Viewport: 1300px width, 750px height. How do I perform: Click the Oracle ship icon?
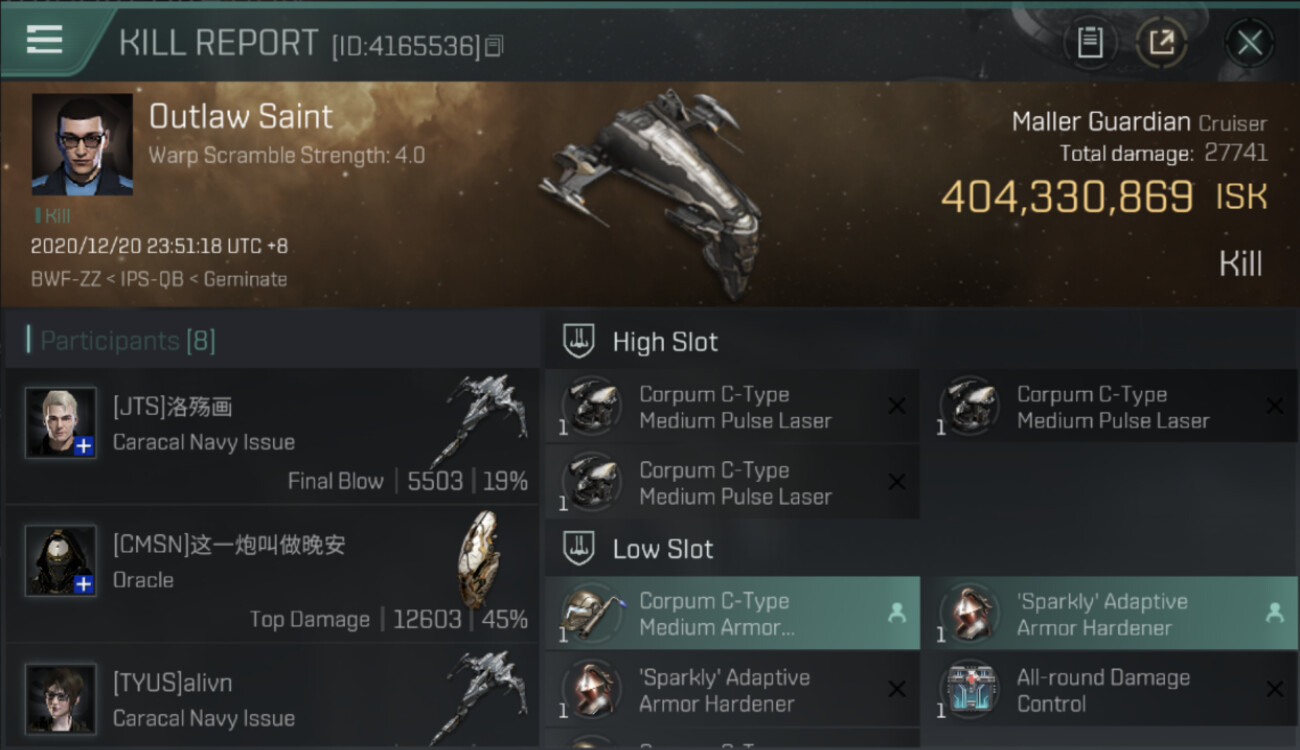[478, 561]
